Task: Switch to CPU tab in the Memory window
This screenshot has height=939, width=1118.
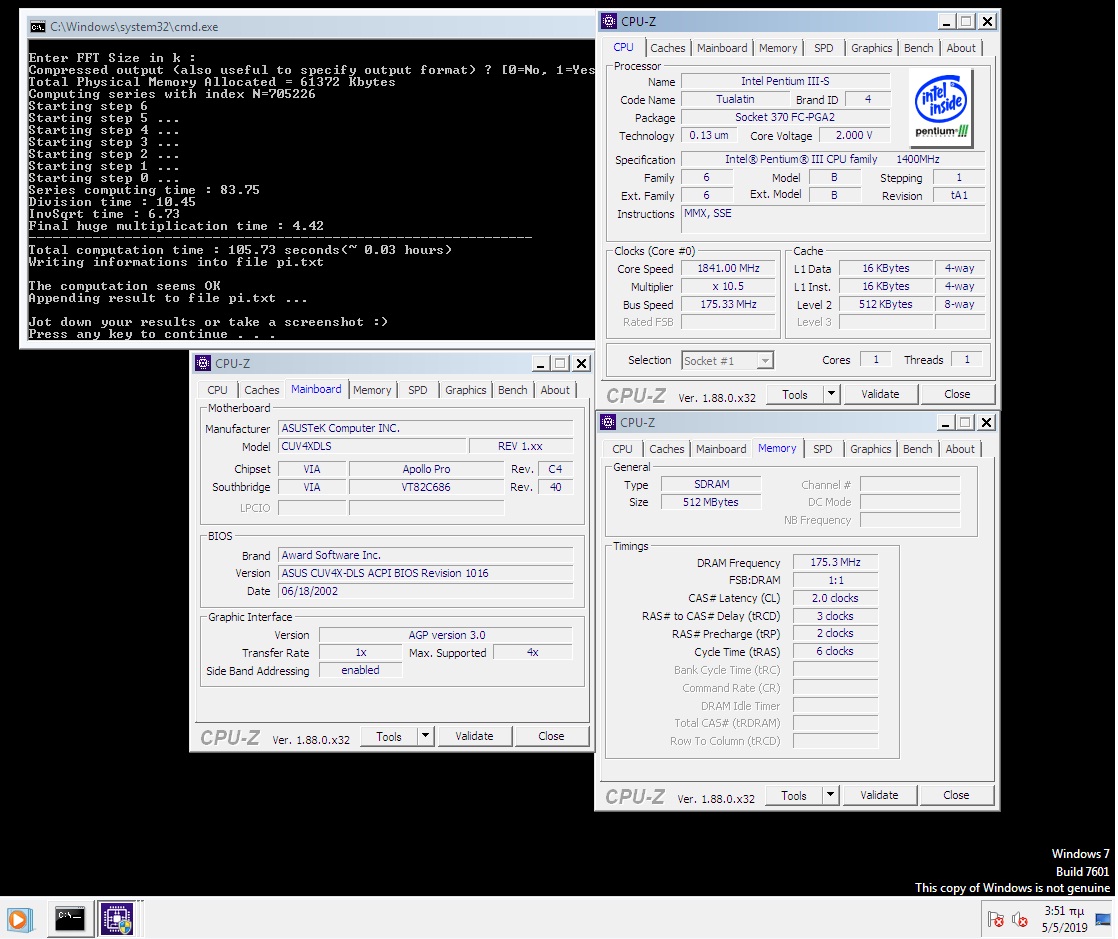Action: pyautogui.click(x=622, y=449)
